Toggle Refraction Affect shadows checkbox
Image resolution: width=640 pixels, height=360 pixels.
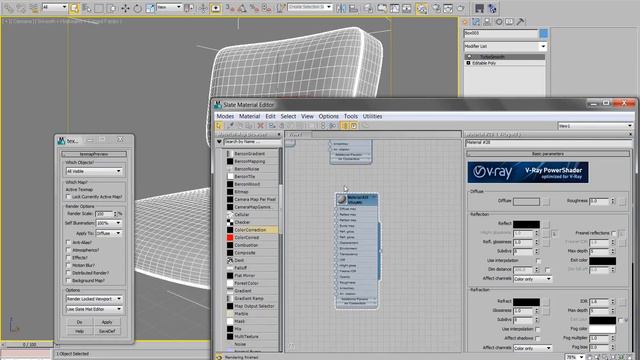click(x=538, y=338)
